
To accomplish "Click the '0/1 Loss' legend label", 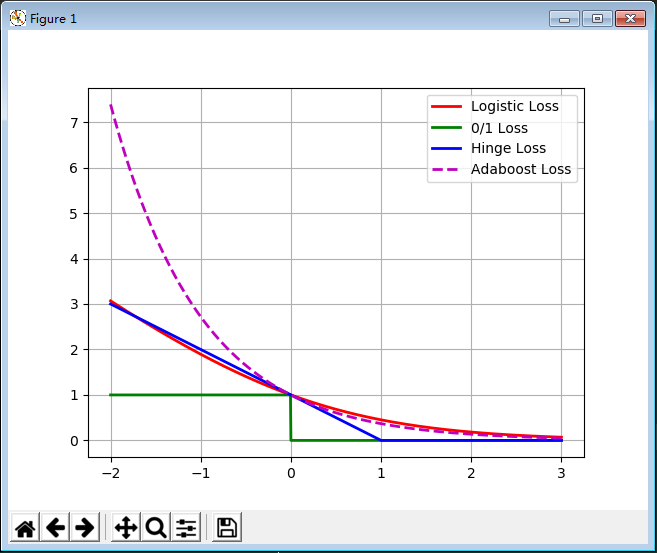I will point(499,128).
